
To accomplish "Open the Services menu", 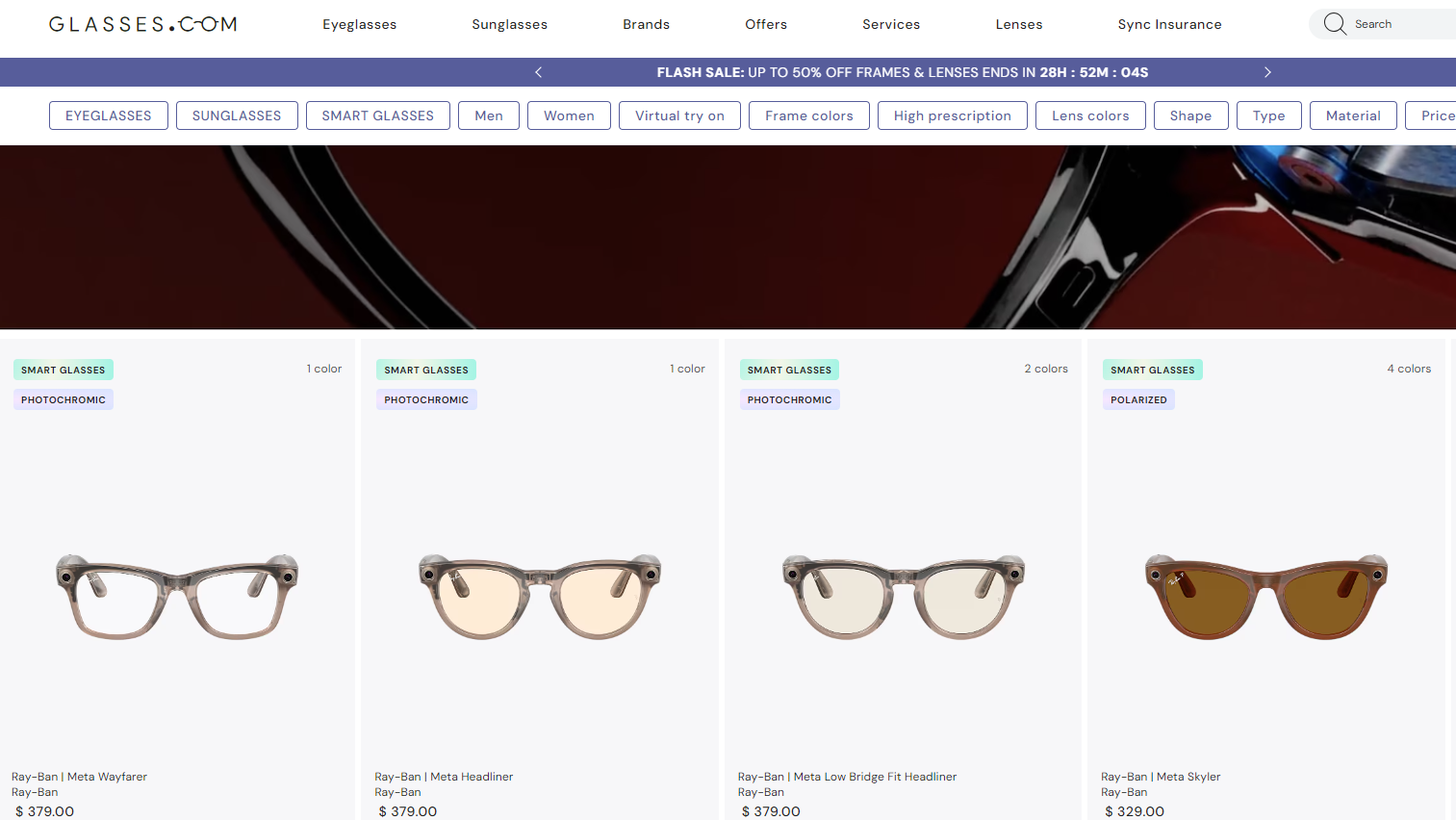I will pyautogui.click(x=891, y=24).
